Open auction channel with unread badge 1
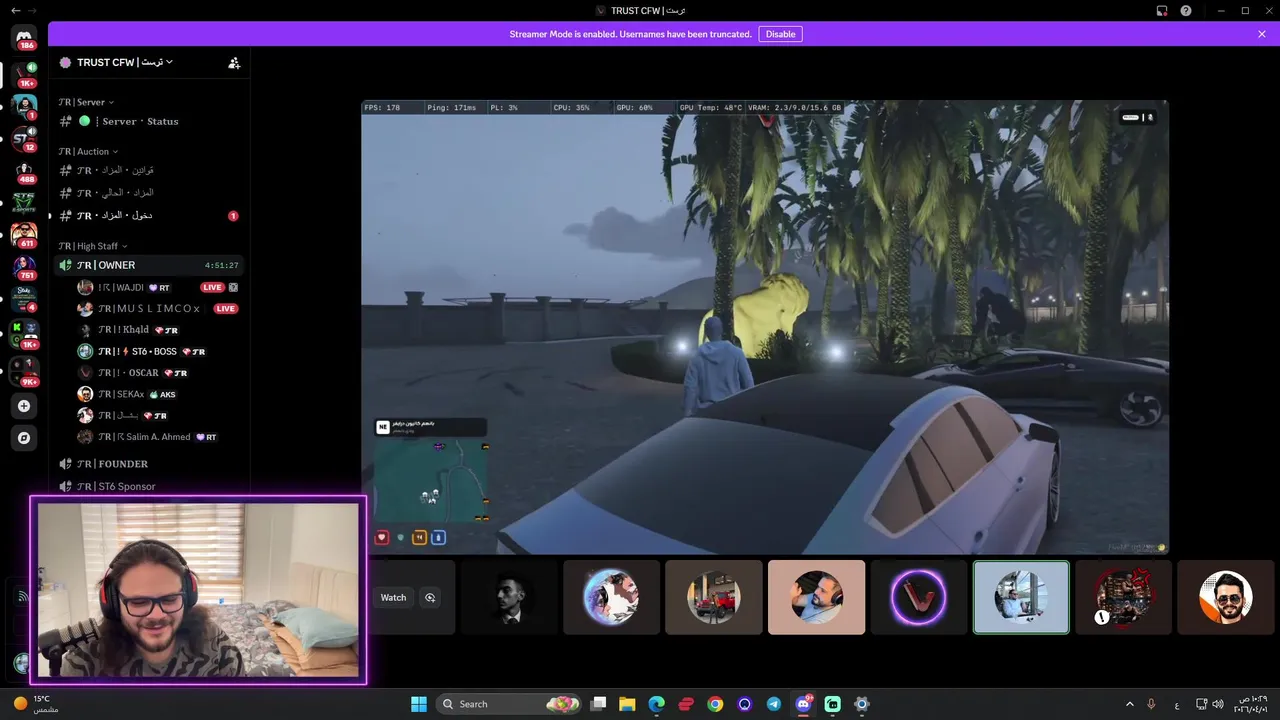 pos(148,215)
